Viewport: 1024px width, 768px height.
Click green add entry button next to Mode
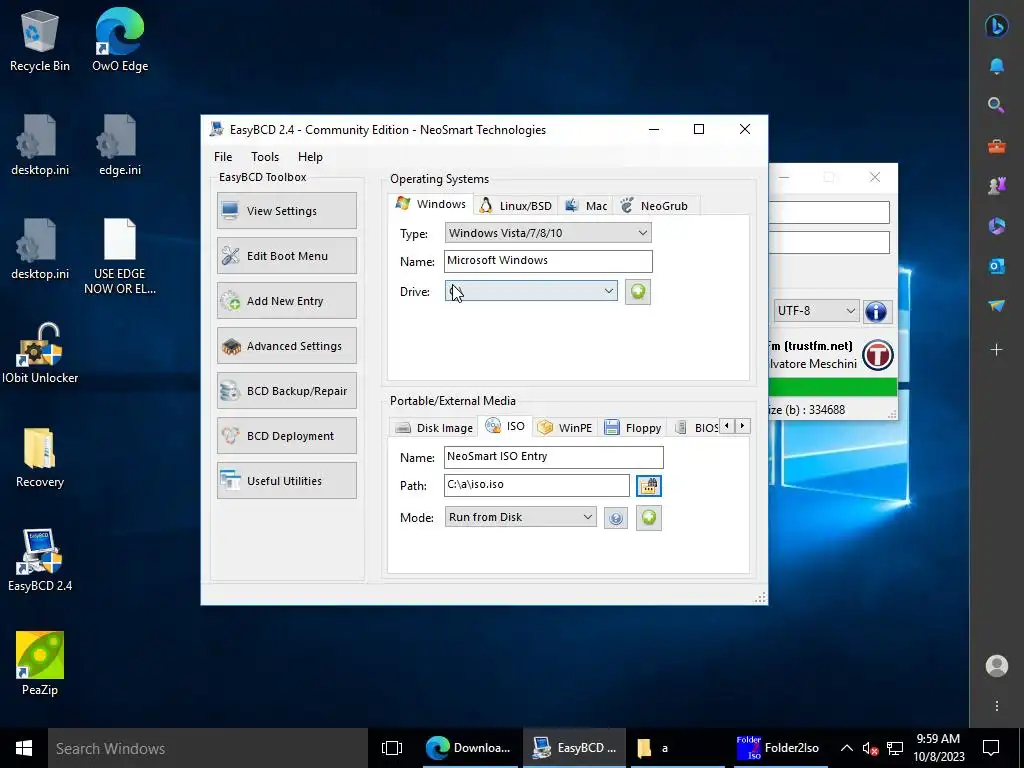648,518
